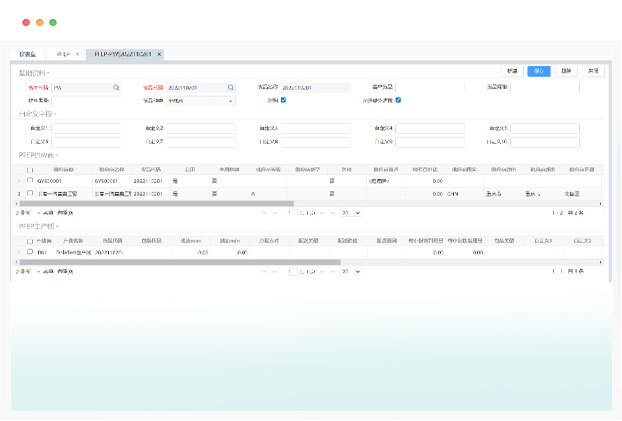Open the dropdown under the 2022110201 search field
The image size is (622, 421).
201,101
